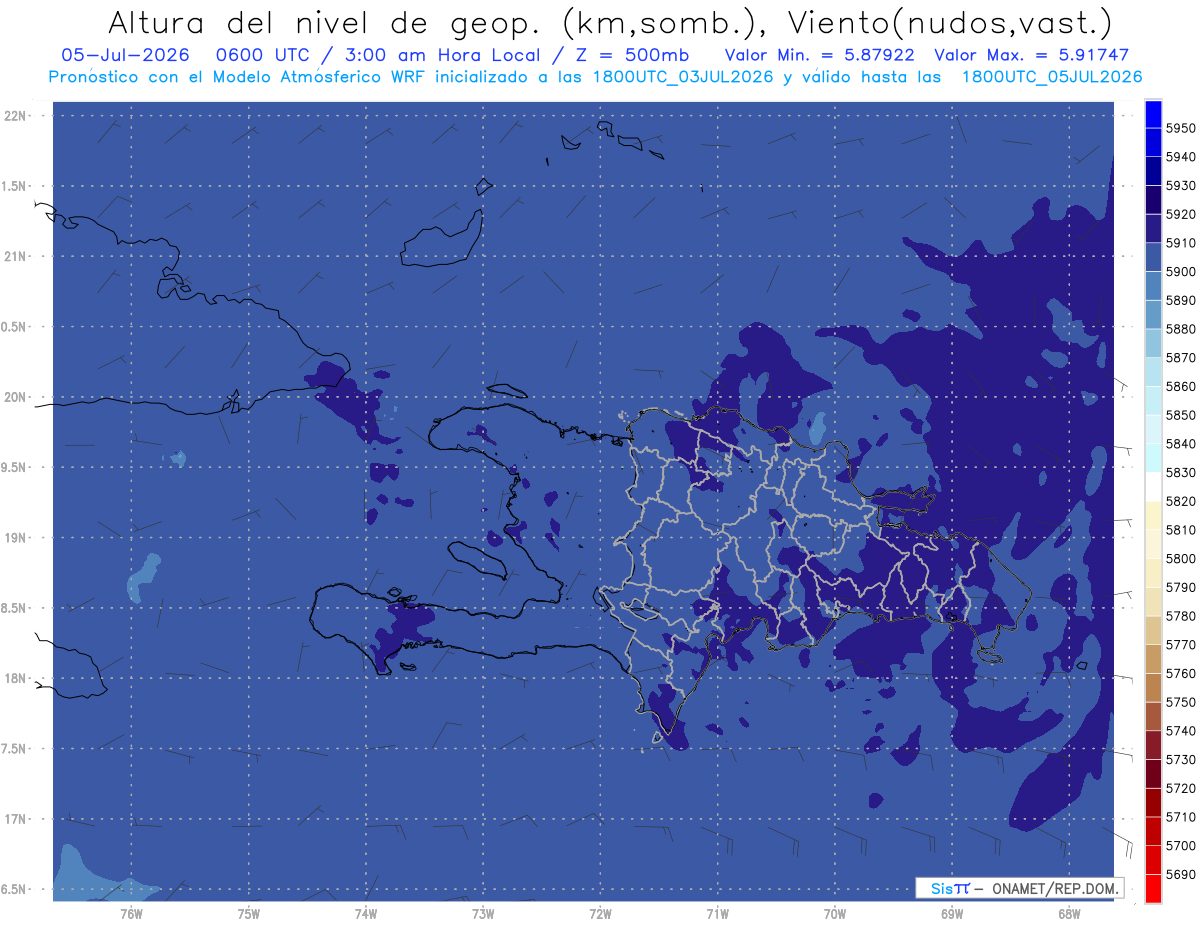Click 'Pronostico con el Modelo Atmosferico WRF' text

(238, 77)
